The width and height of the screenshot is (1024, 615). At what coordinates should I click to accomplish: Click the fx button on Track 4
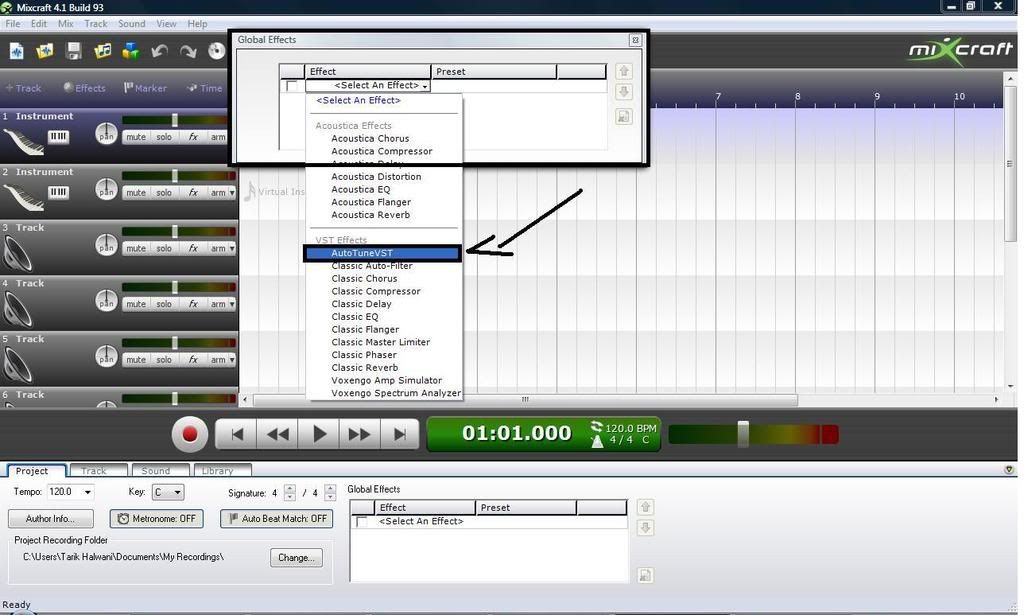[193, 304]
